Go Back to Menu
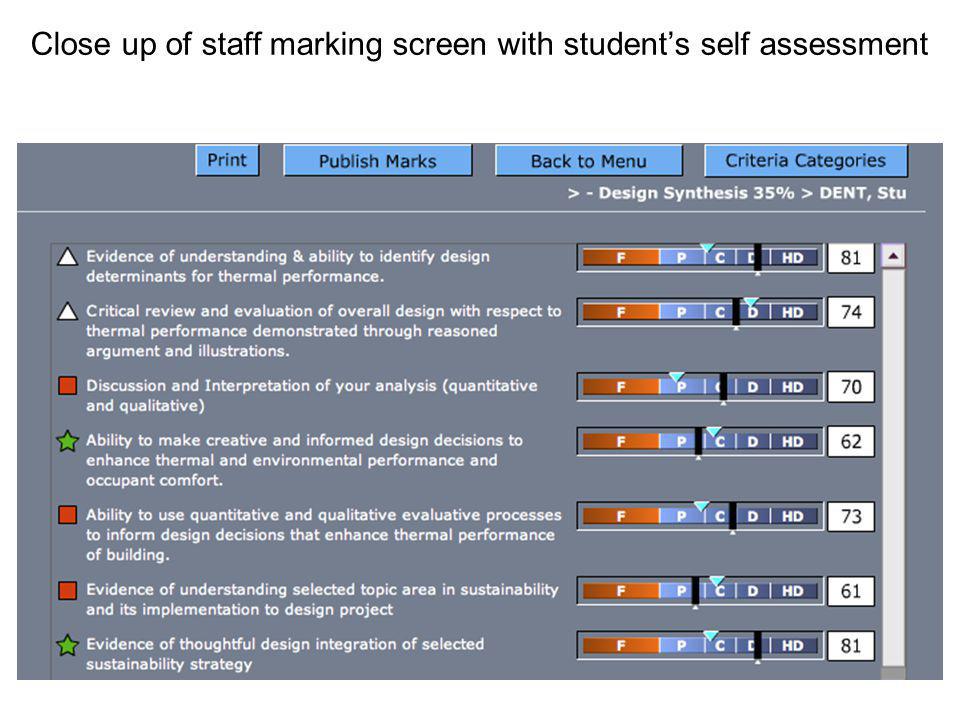This screenshot has height=720, width=960. (x=588, y=161)
